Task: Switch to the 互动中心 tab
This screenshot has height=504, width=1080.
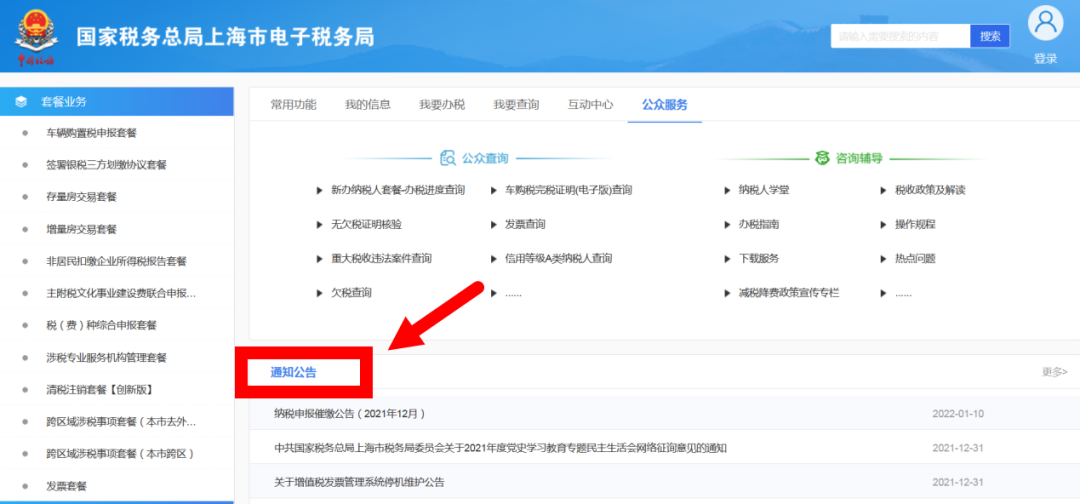Action: tap(590, 105)
